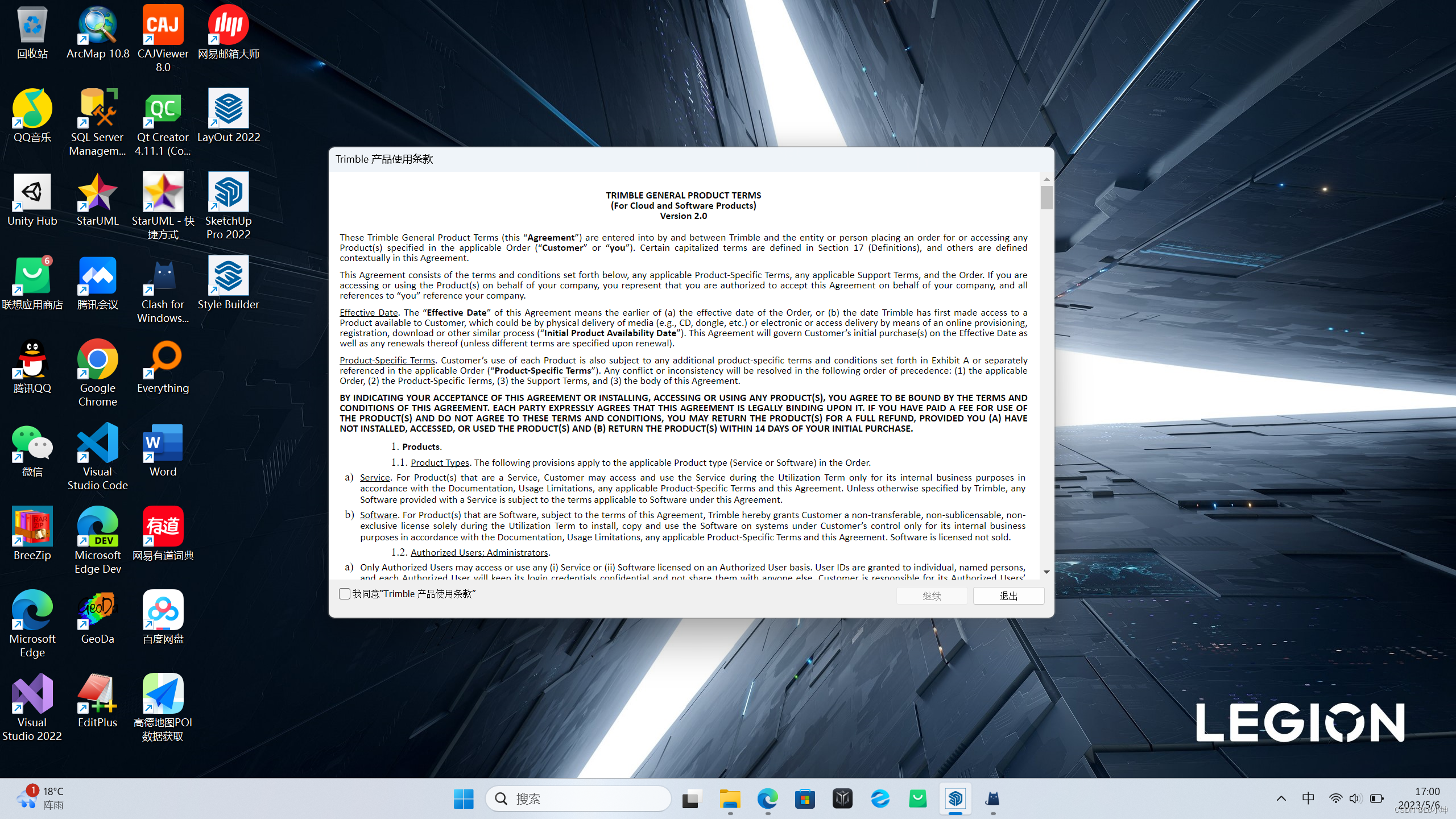Viewport: 1456px width, 819px height.
Task: Select the 联想应用商店 desktop icon
Action: click(x=32, y=283)
